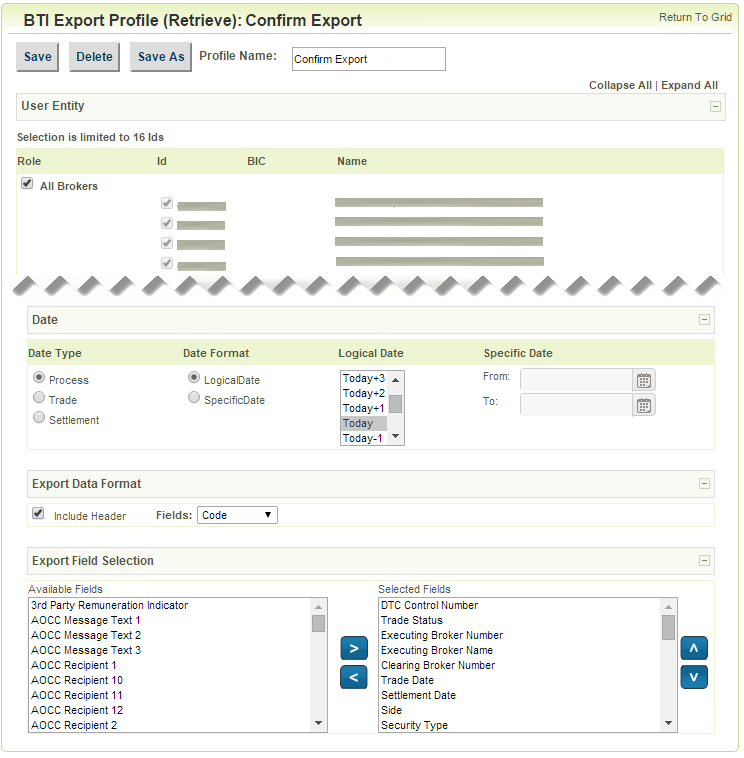Click the add field right-arrow button
The width and height of the screenshot is (744, 758).
pyautogui.click(x=354, y=648)
